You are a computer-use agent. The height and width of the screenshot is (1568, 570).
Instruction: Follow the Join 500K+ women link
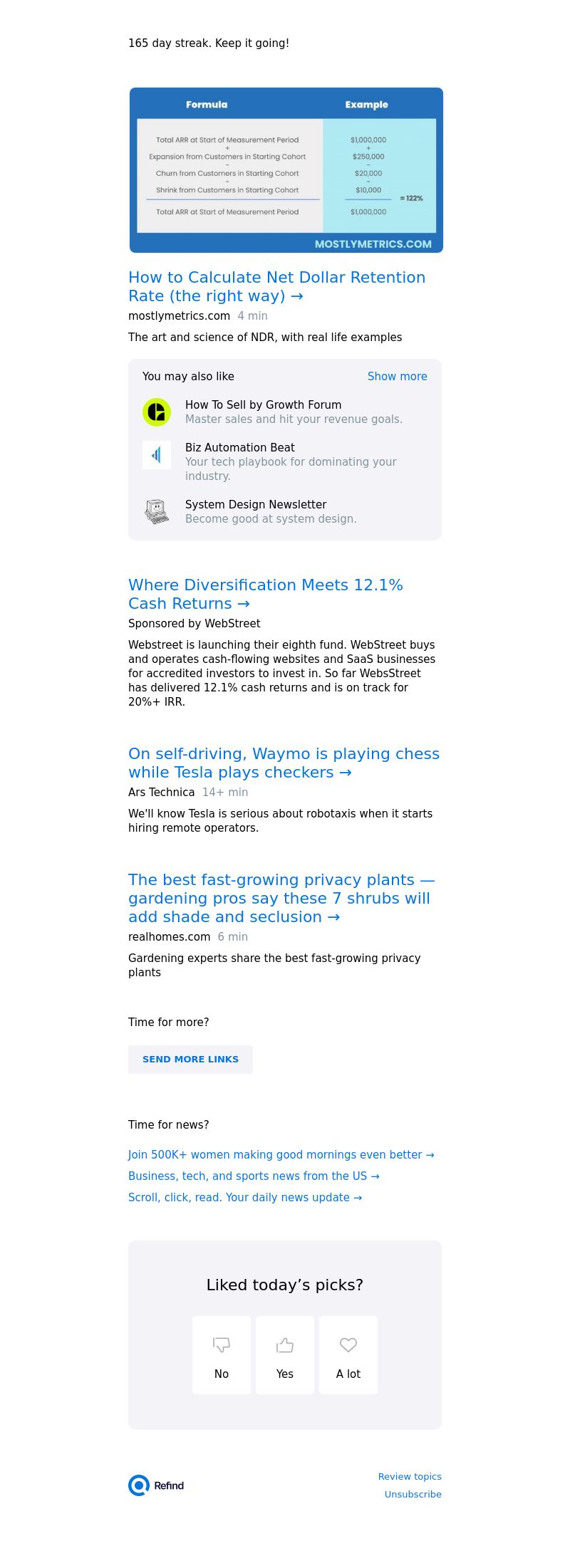coord(281,1155)
